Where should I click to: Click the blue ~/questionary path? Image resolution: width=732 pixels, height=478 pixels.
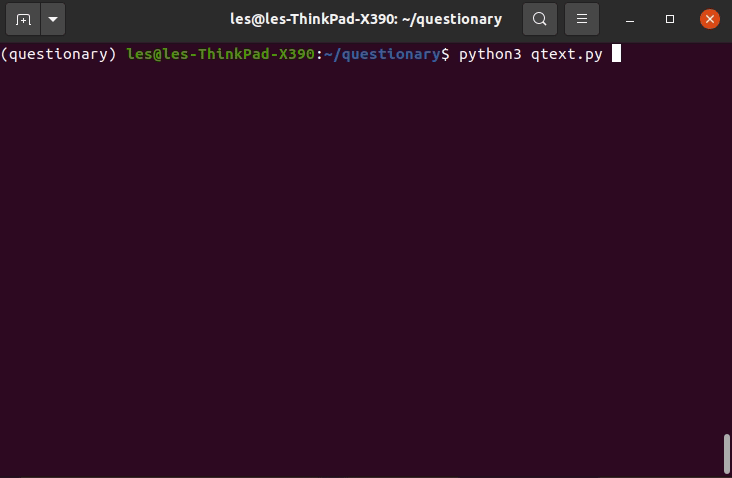[382, 54]
